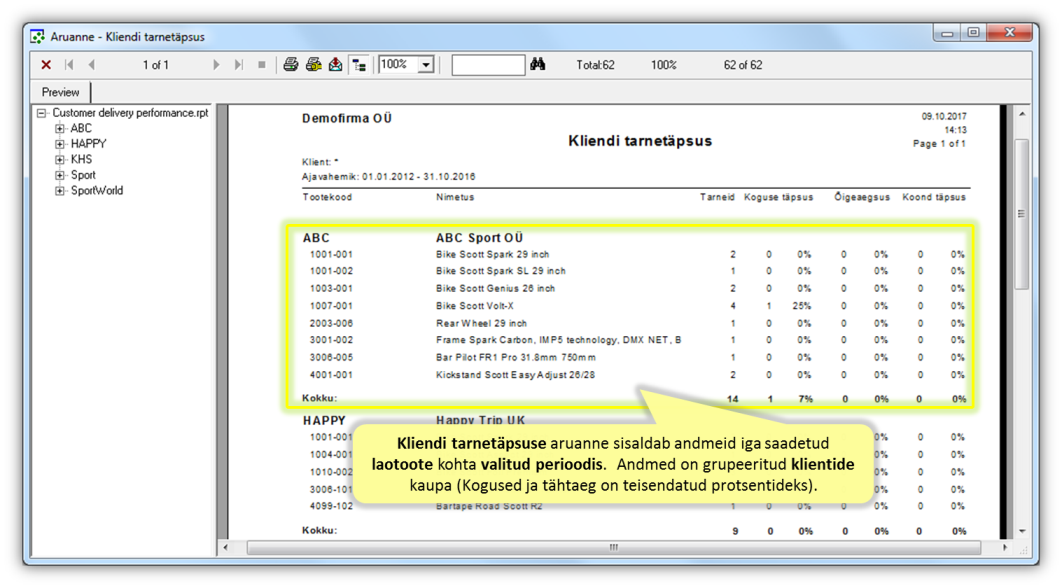This screenshot has width=1062, height=588.
Task: Collapse the Customer delivery performance.rpt tree root
Action: tap(42, 113)
